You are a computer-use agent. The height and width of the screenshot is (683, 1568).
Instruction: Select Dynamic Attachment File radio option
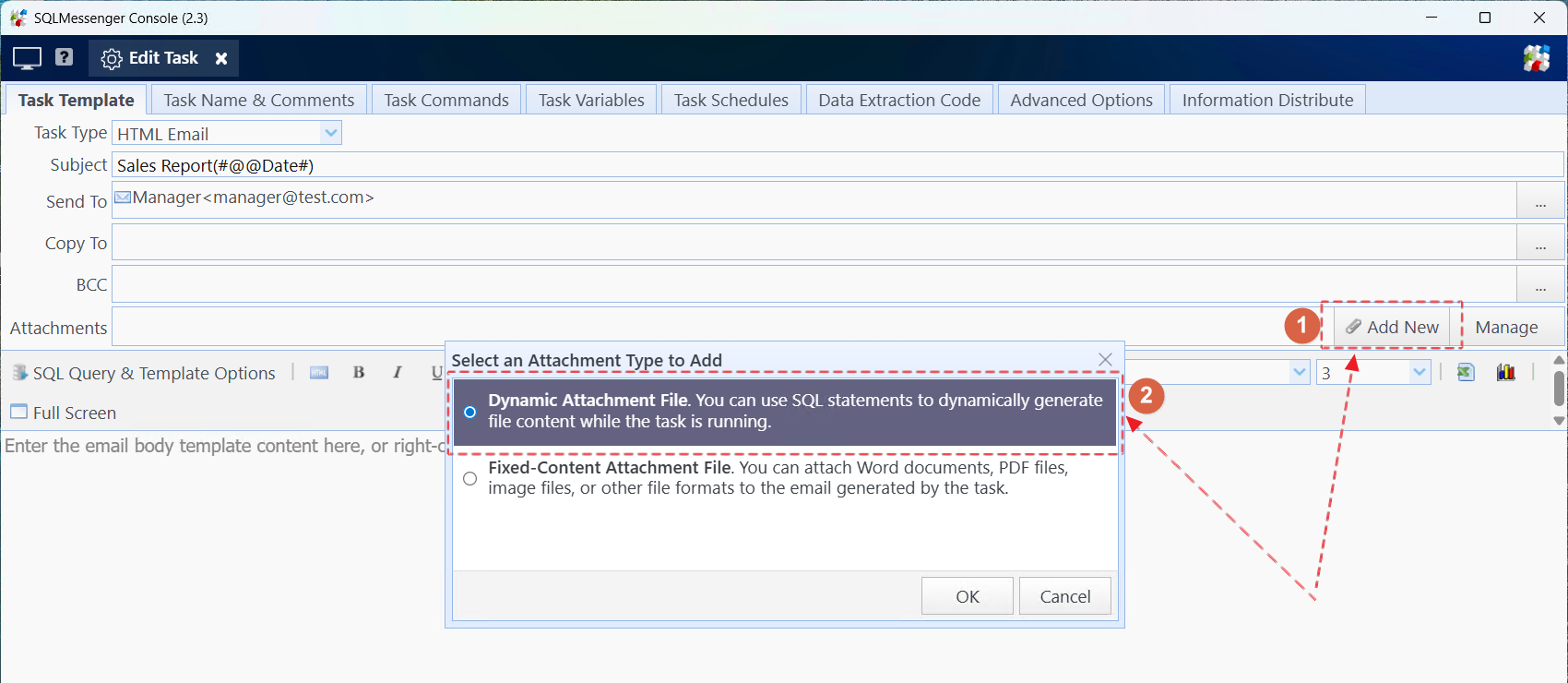click(x=470, y=412)
